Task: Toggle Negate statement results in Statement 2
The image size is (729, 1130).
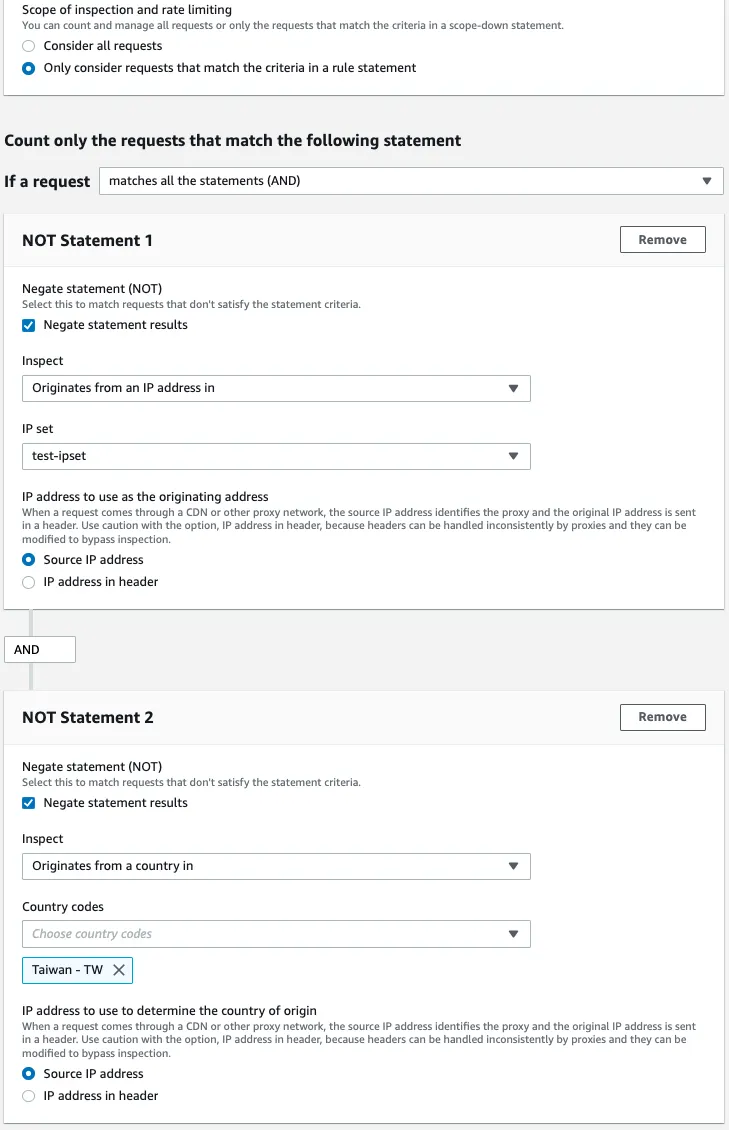Action: [29, 803]
